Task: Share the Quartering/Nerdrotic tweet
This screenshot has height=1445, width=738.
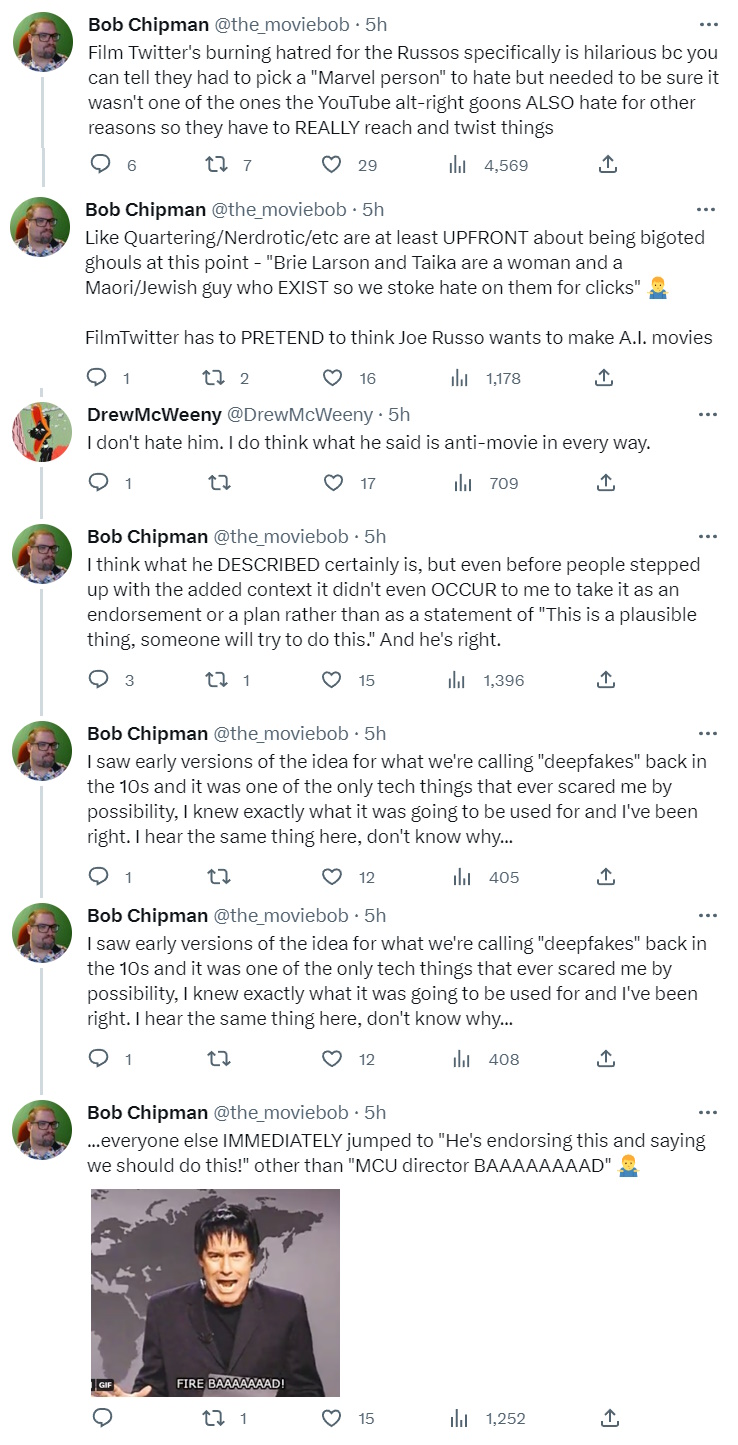Action: 604,378
